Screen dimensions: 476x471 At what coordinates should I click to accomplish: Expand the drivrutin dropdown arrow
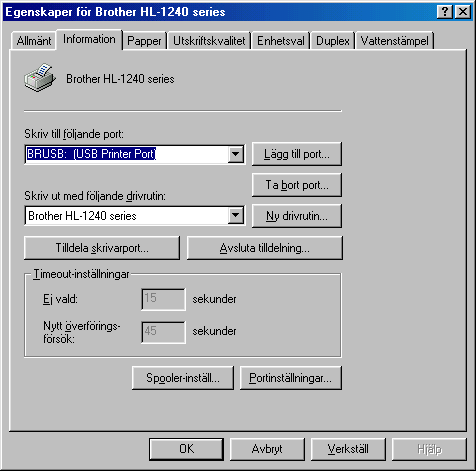point(236,216)
